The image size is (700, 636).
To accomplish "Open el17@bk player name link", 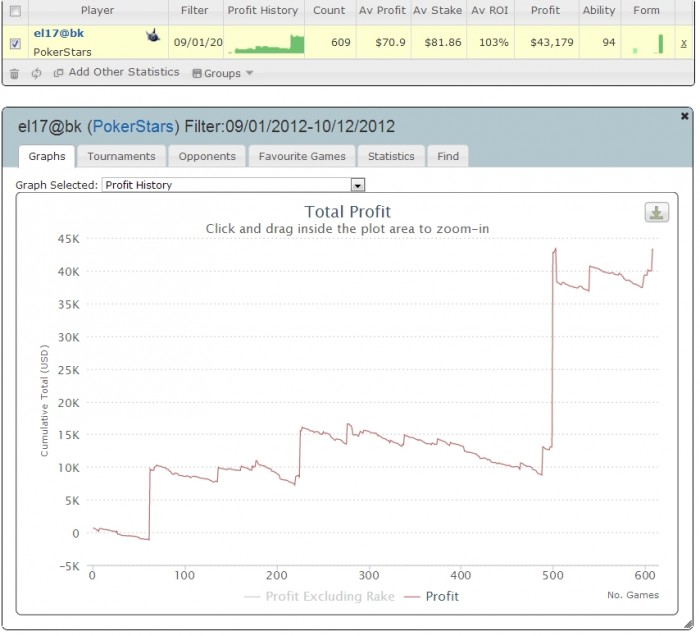I will [x=58, y=33].
